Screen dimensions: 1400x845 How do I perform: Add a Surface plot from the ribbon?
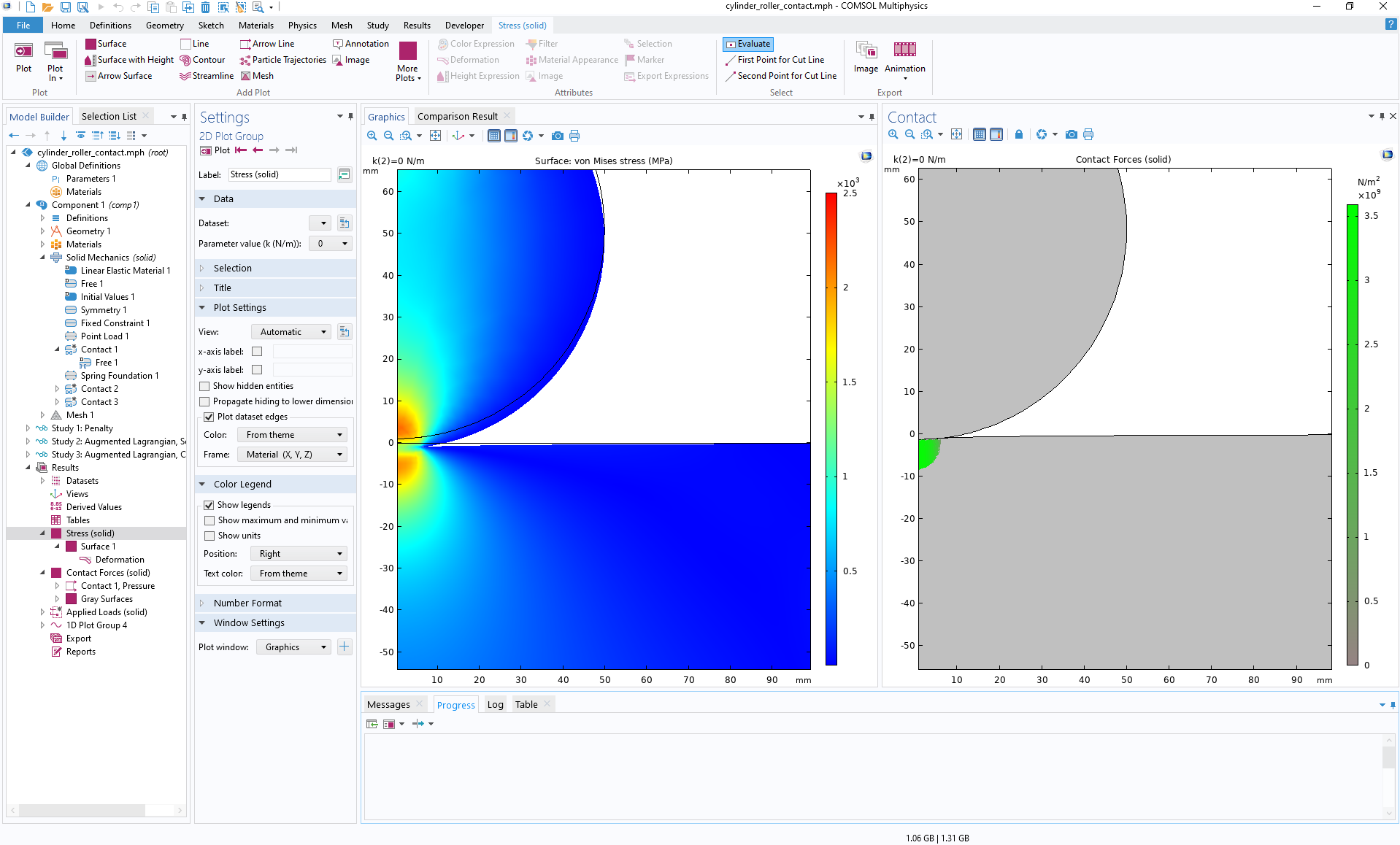pos(107,43)
